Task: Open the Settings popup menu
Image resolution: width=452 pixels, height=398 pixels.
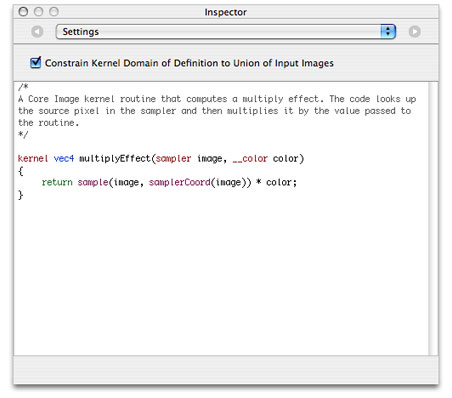Action: point(226,32)
